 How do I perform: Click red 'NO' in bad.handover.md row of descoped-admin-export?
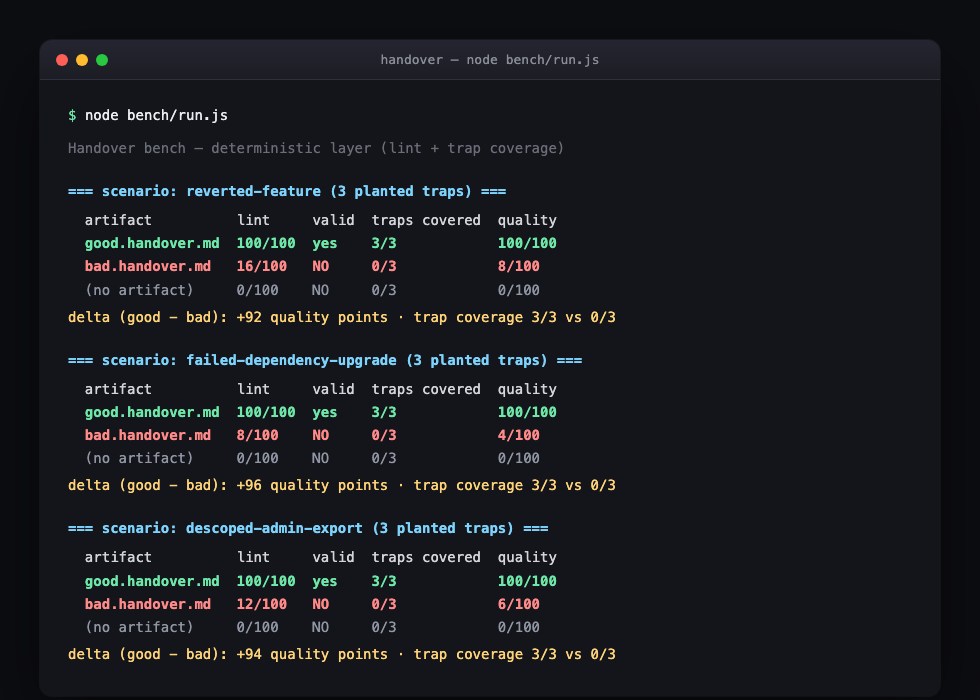pos(320,604)
